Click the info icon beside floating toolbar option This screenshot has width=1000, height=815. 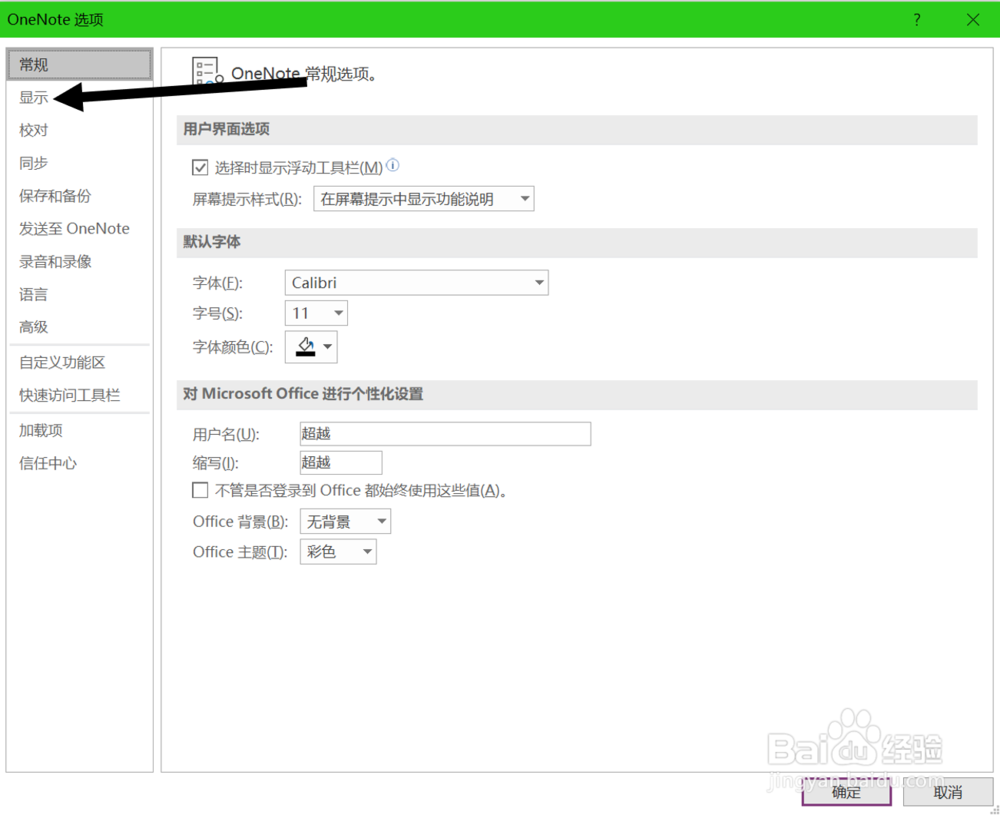click(x=393, y=166)
